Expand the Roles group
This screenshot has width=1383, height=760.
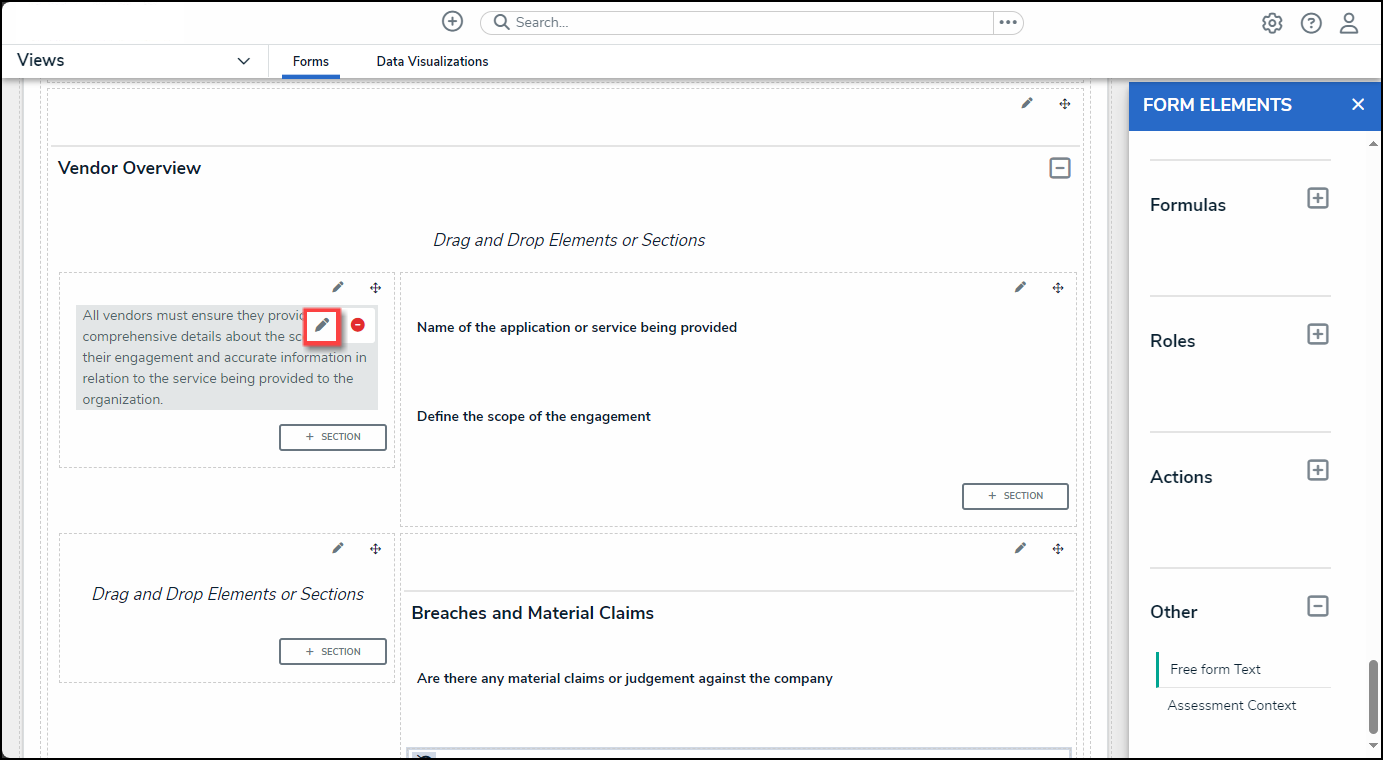(1317, 334)
